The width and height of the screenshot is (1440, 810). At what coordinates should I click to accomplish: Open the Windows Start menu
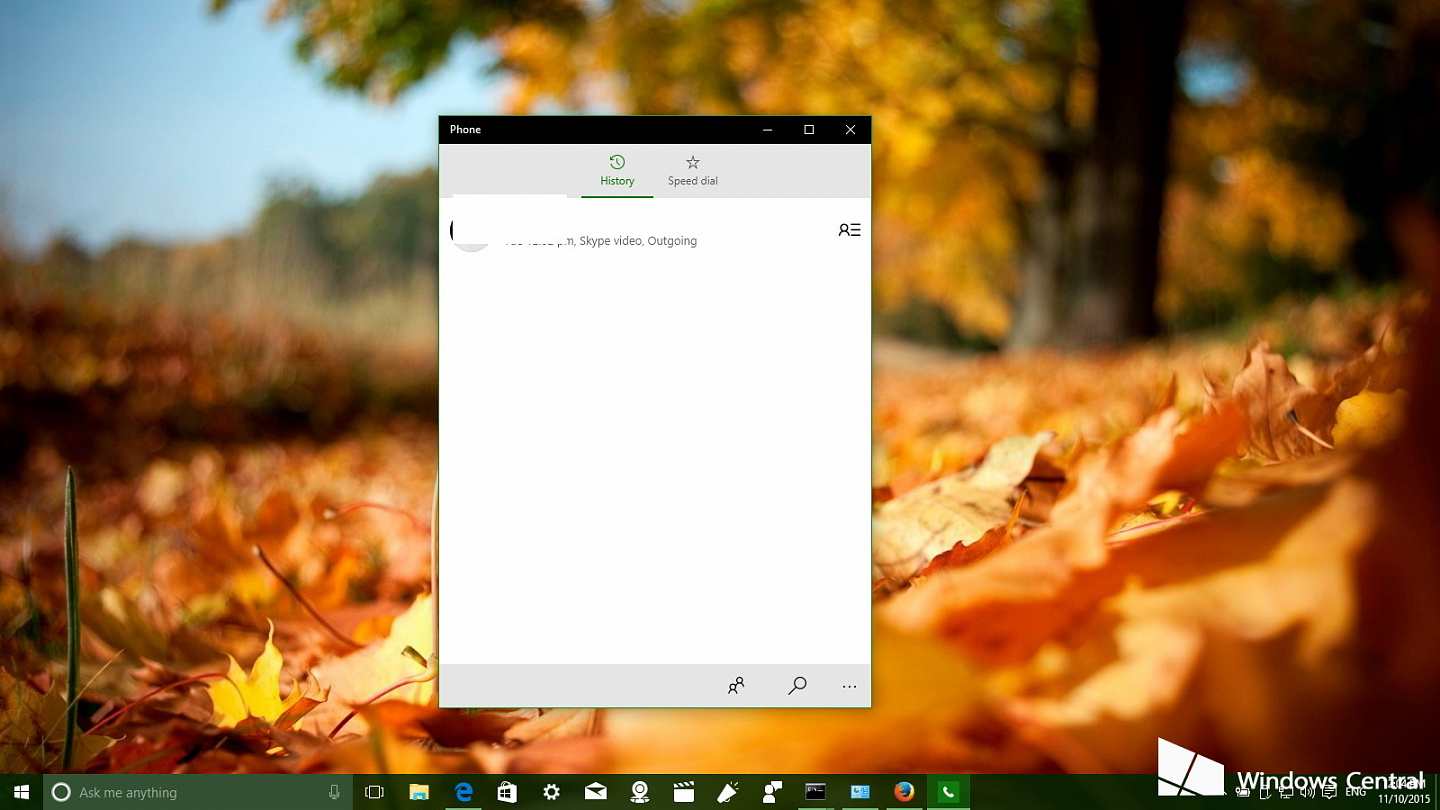pyautogui.click(x=21, y=792)
